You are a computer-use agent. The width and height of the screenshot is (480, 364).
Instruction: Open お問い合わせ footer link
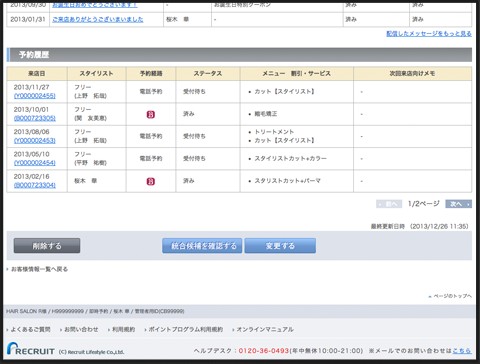pos(81,329)
